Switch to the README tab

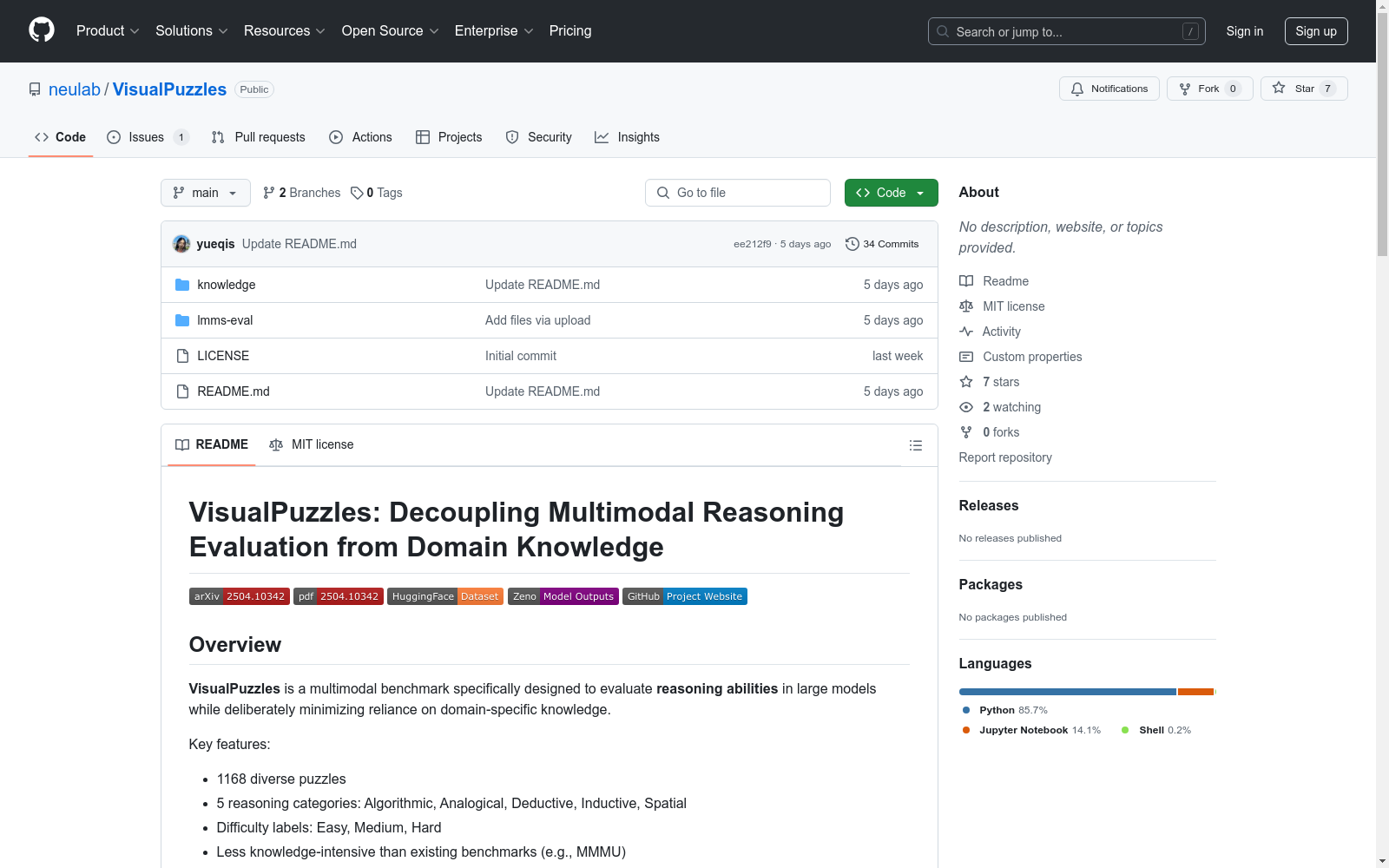212,444
